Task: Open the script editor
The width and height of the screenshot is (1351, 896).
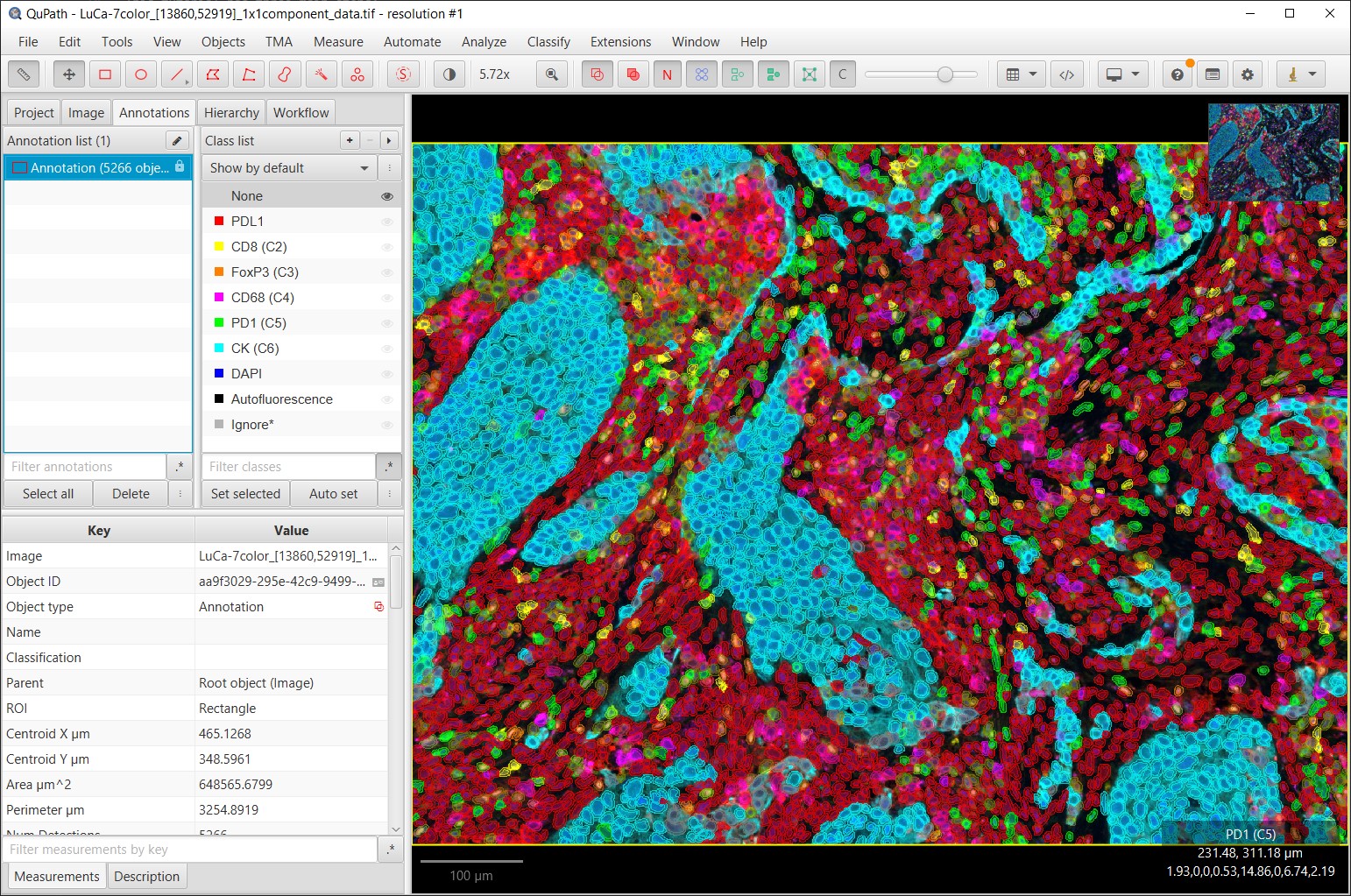Action: 1066,74
